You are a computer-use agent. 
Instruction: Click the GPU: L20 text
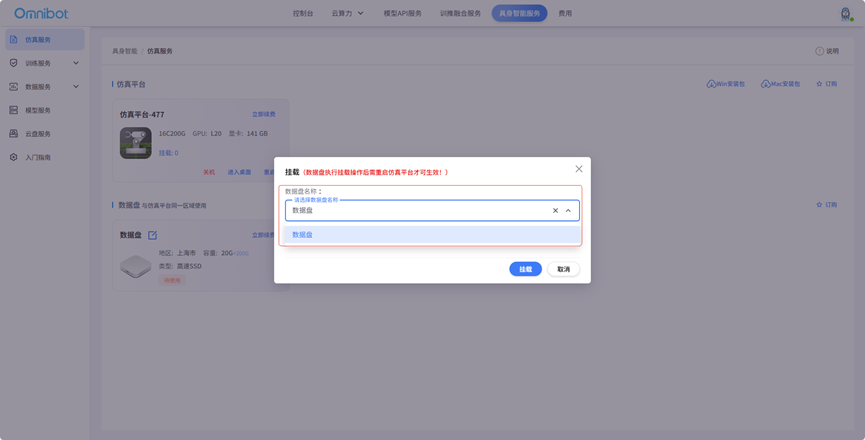[207, 133]
